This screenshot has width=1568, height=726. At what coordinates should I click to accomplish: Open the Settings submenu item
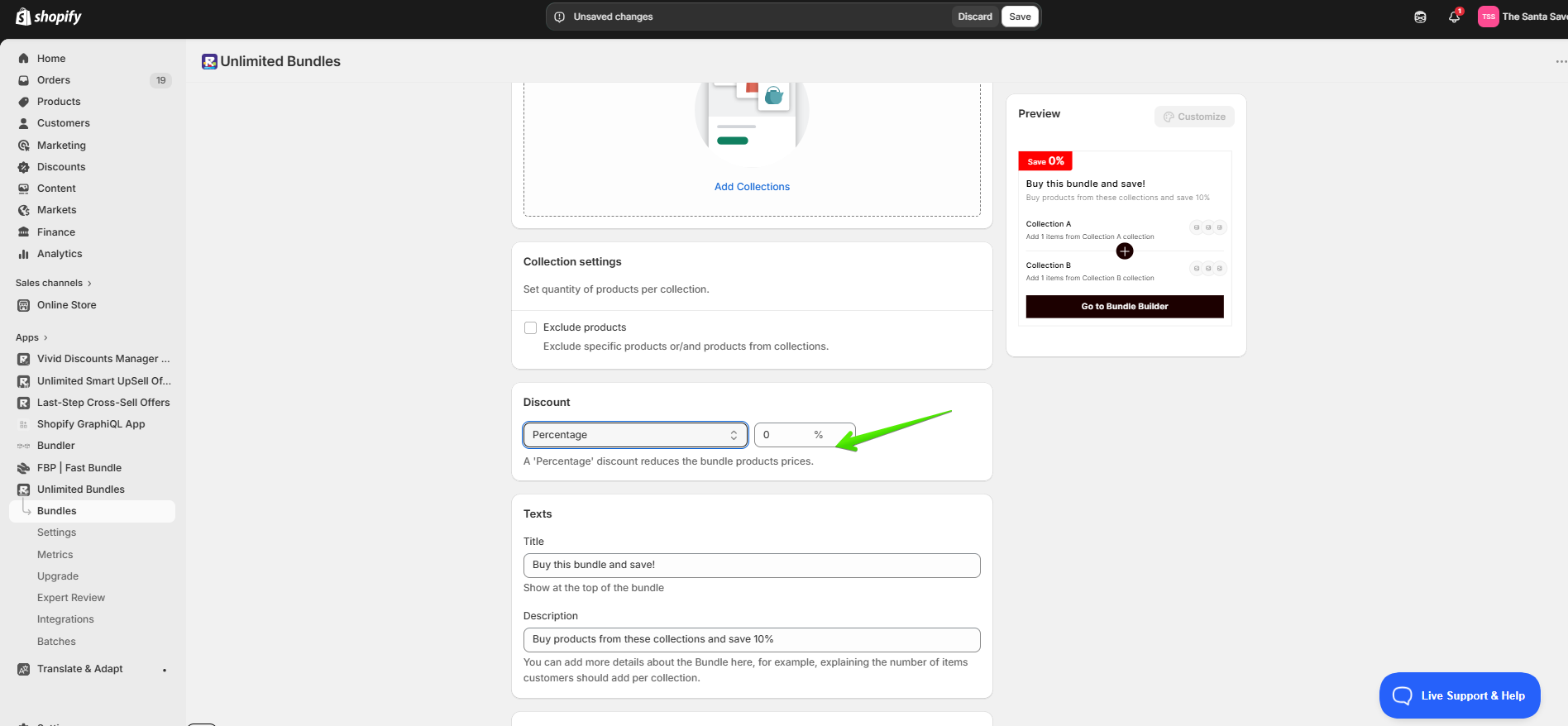56,533
